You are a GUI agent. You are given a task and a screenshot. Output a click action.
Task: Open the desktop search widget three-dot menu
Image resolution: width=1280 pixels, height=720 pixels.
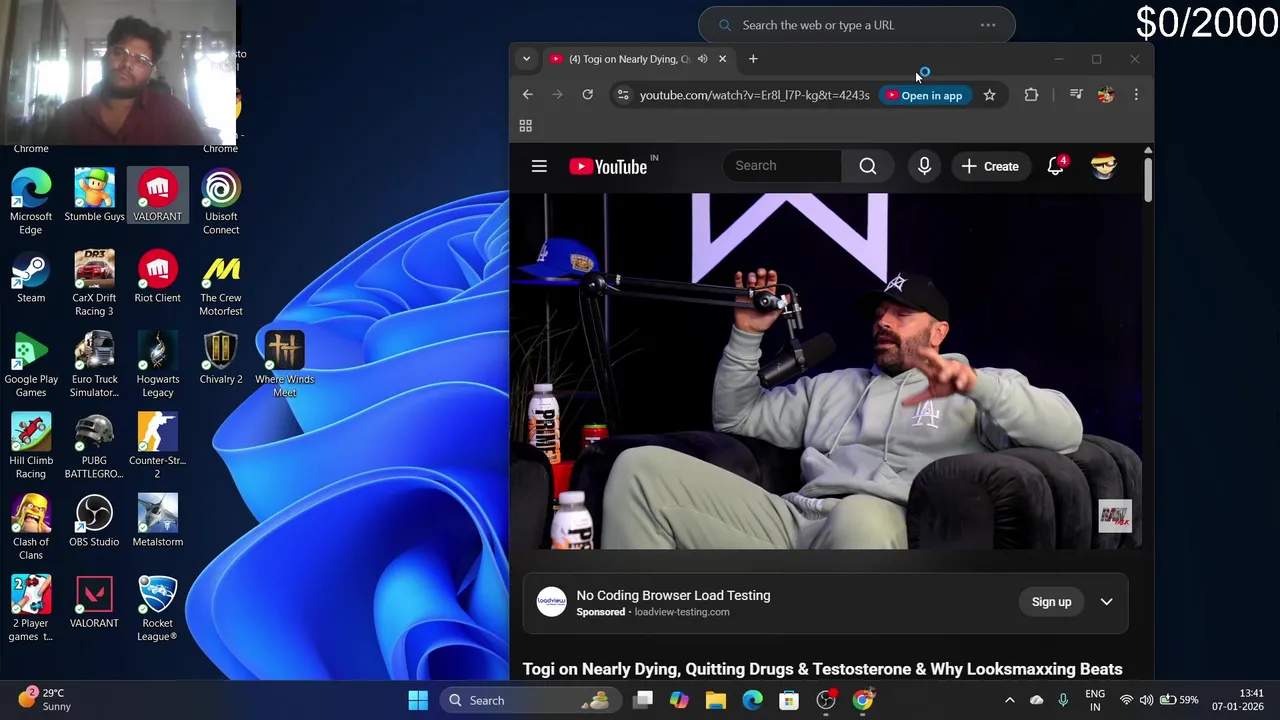click(988, 25)
